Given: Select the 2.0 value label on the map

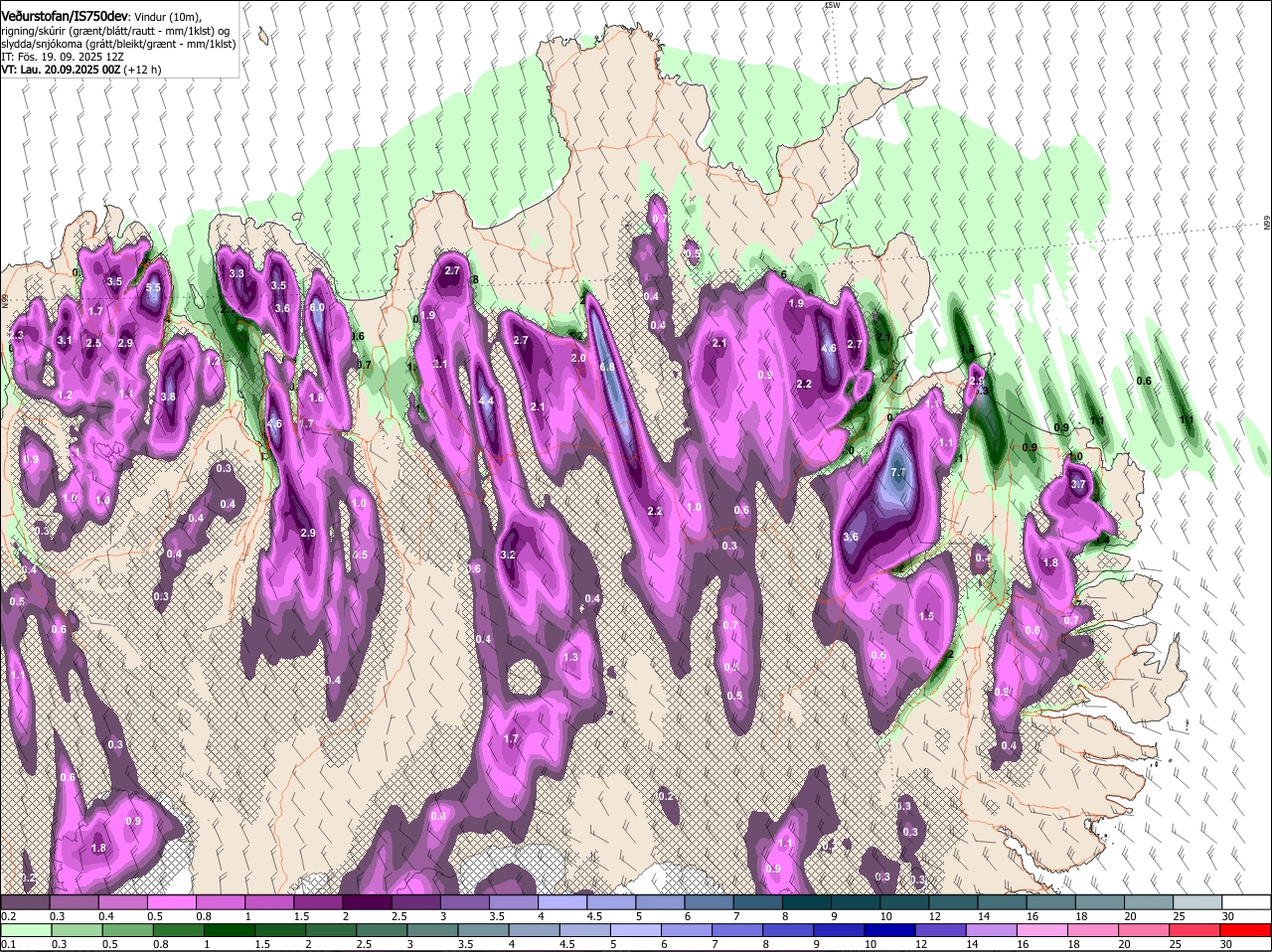Looking at the screenshot, I should coord(579,359).
